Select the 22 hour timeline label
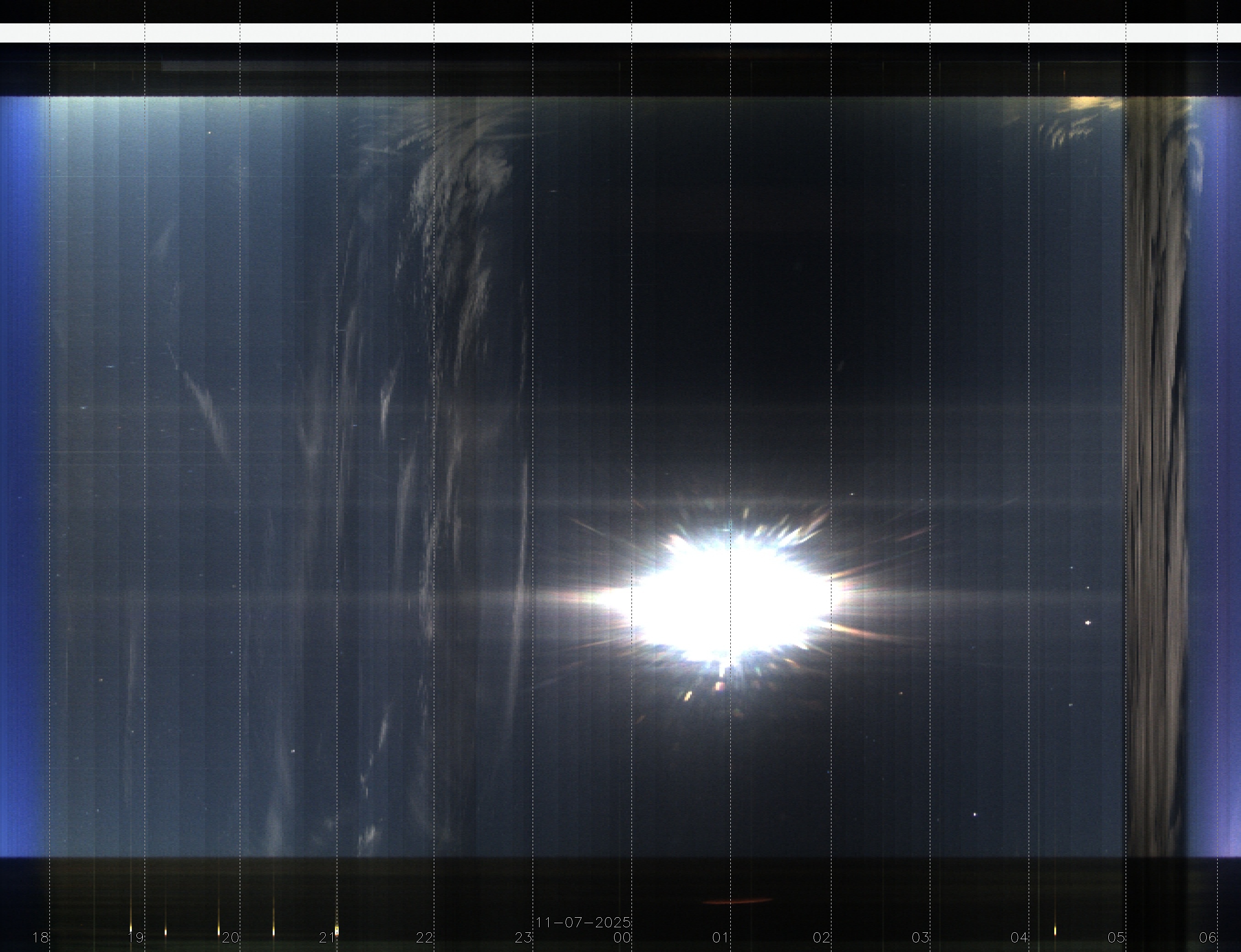The width and height of the screenshot is (1241, 952). point(425,937)
